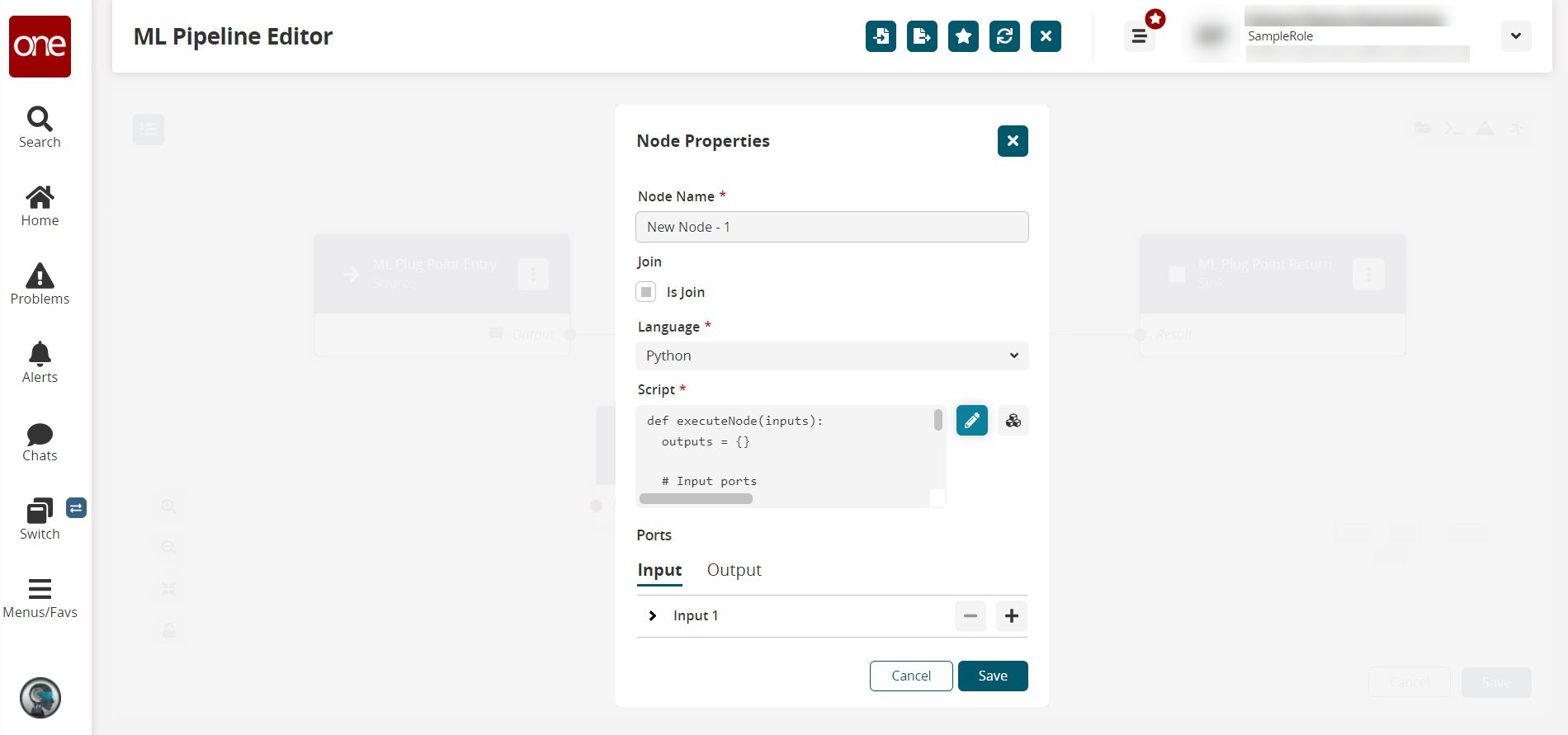
Task: Switch to the Output ports tab
Action: tap(734, 570)
